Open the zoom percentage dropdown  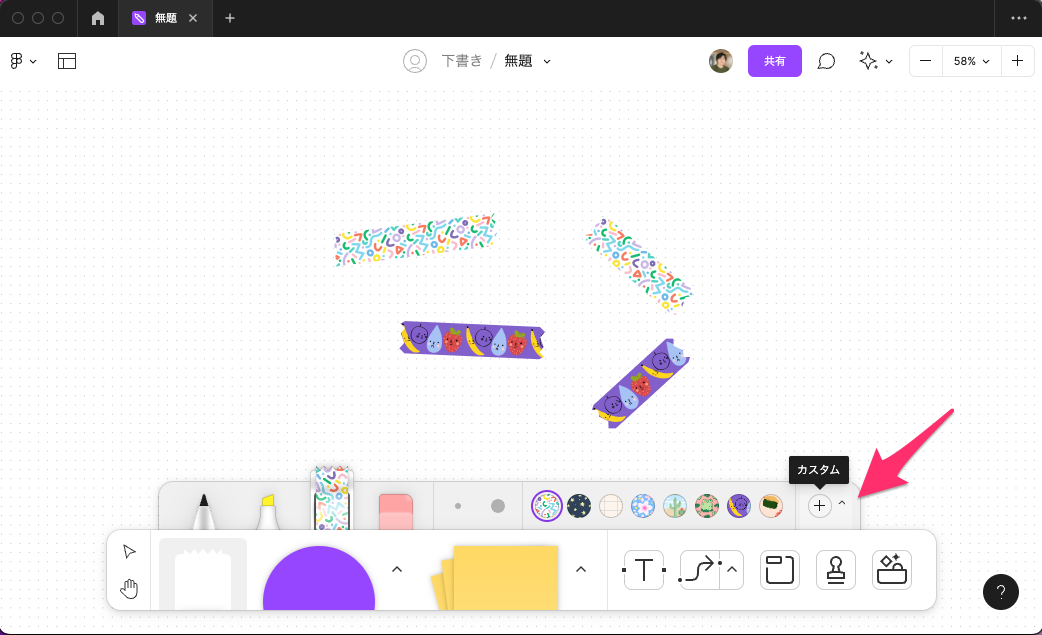(x=970, y=61)
